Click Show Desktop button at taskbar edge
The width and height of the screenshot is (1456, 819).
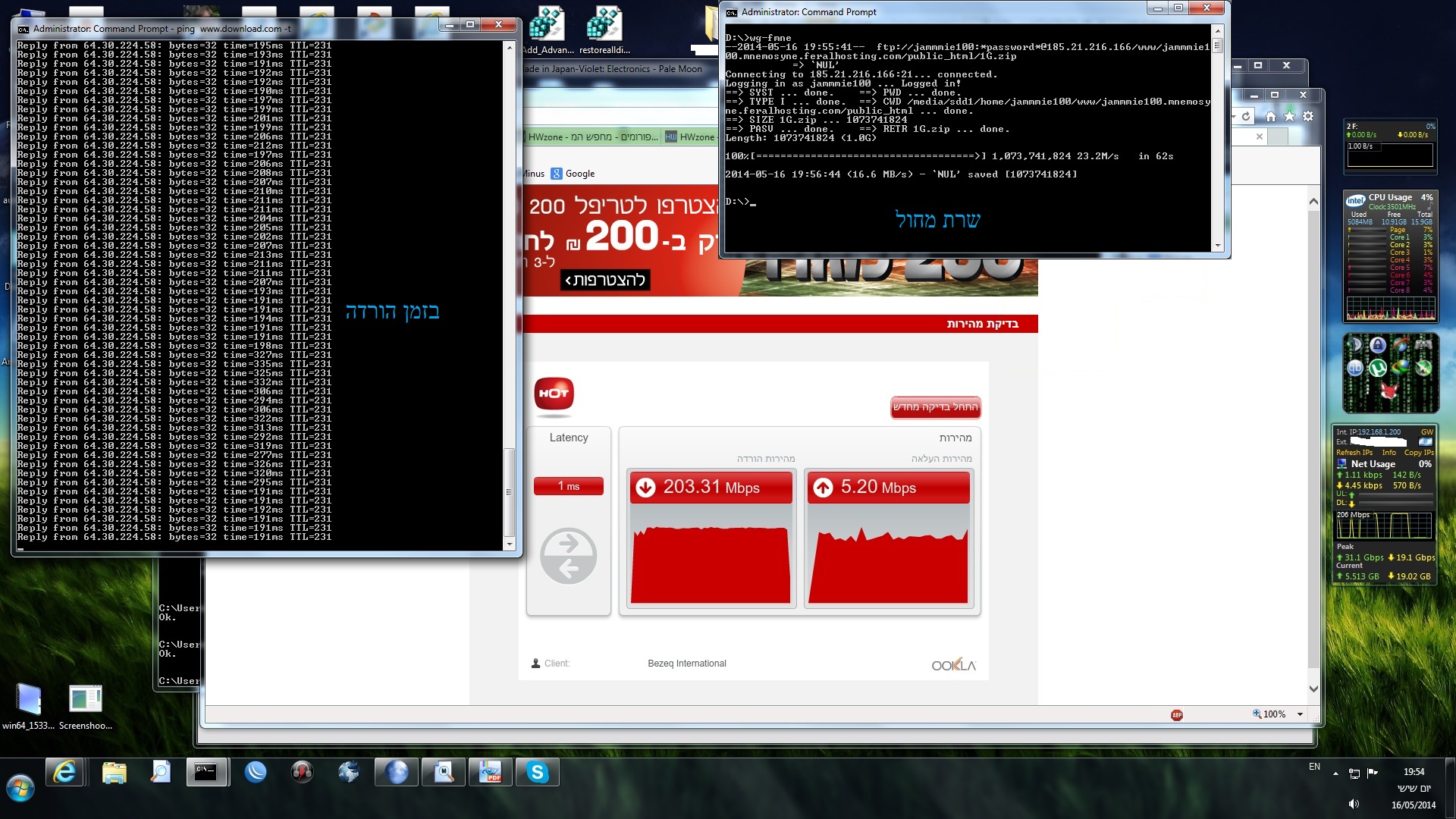coord(1451,788)
